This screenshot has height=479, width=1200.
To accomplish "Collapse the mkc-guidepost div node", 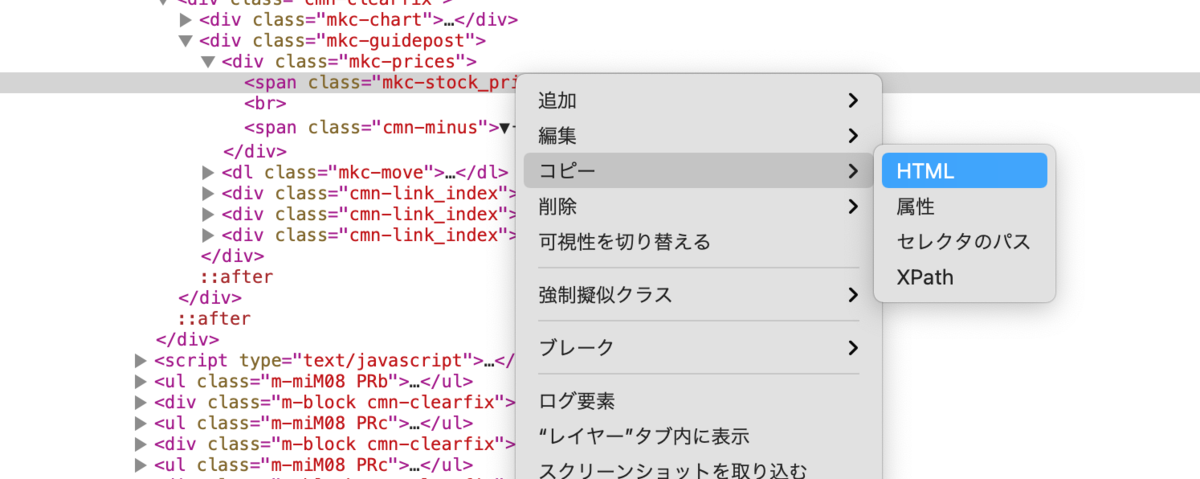I will coord(185,41).
